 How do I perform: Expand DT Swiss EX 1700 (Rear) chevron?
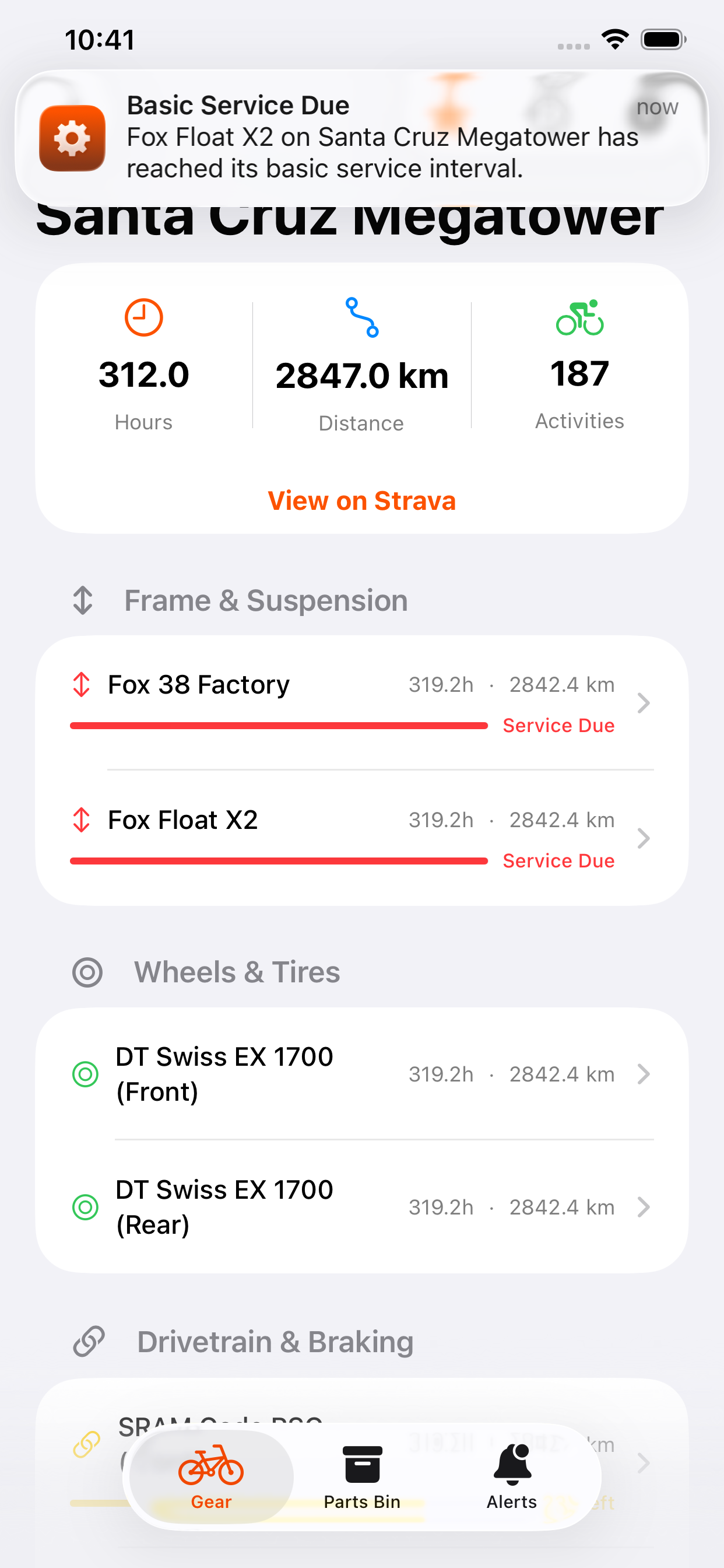[644, 1207]
